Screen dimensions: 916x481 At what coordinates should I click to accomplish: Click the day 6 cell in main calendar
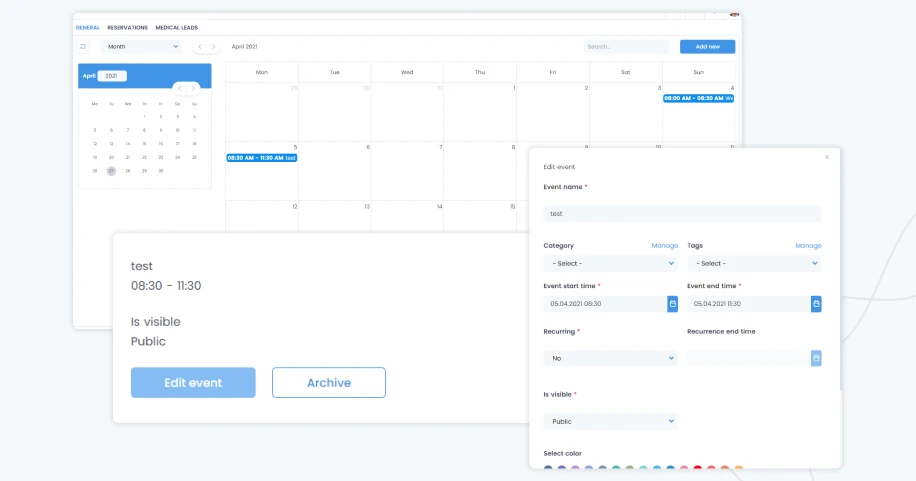click(335, 171)
